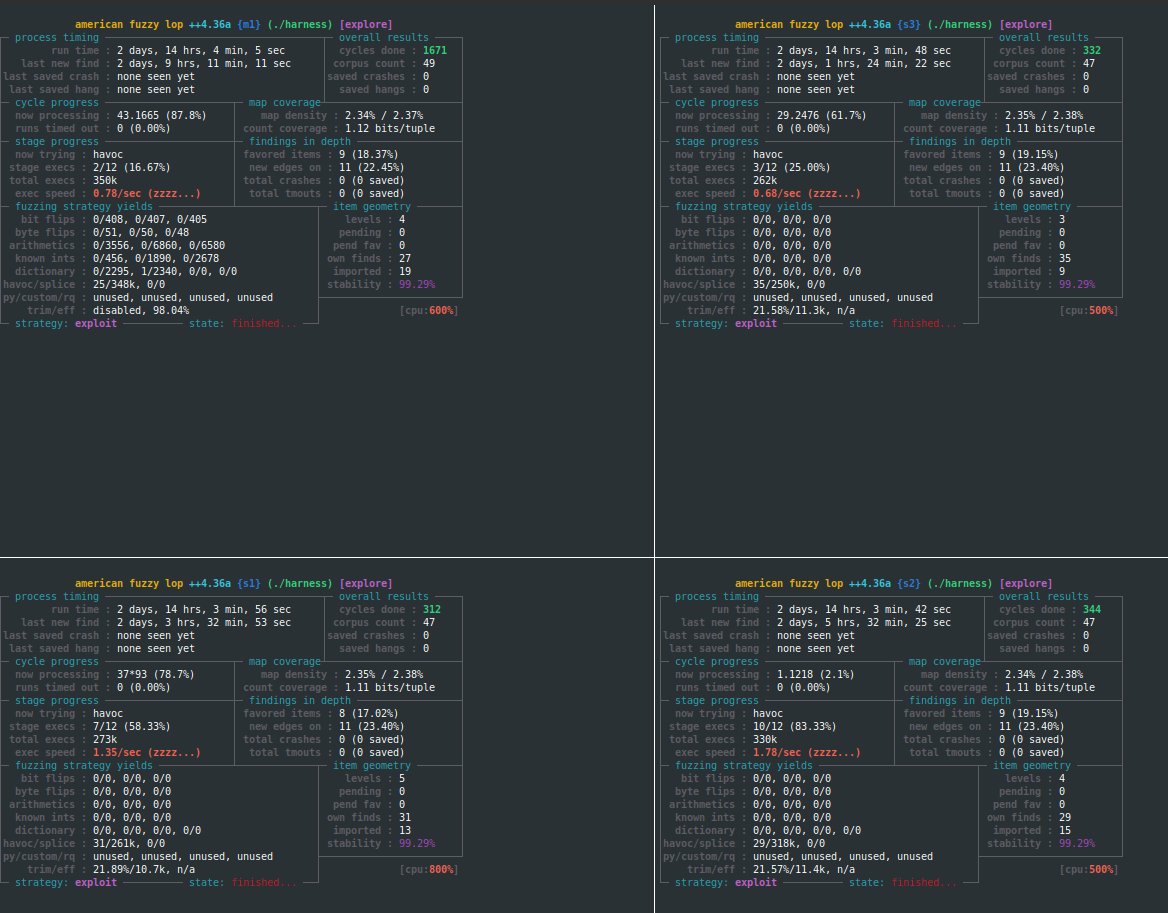
Task: Select the m1 pane title 'american fuzzy lop'
Action: pyautogui.click(x=129, y=25)
